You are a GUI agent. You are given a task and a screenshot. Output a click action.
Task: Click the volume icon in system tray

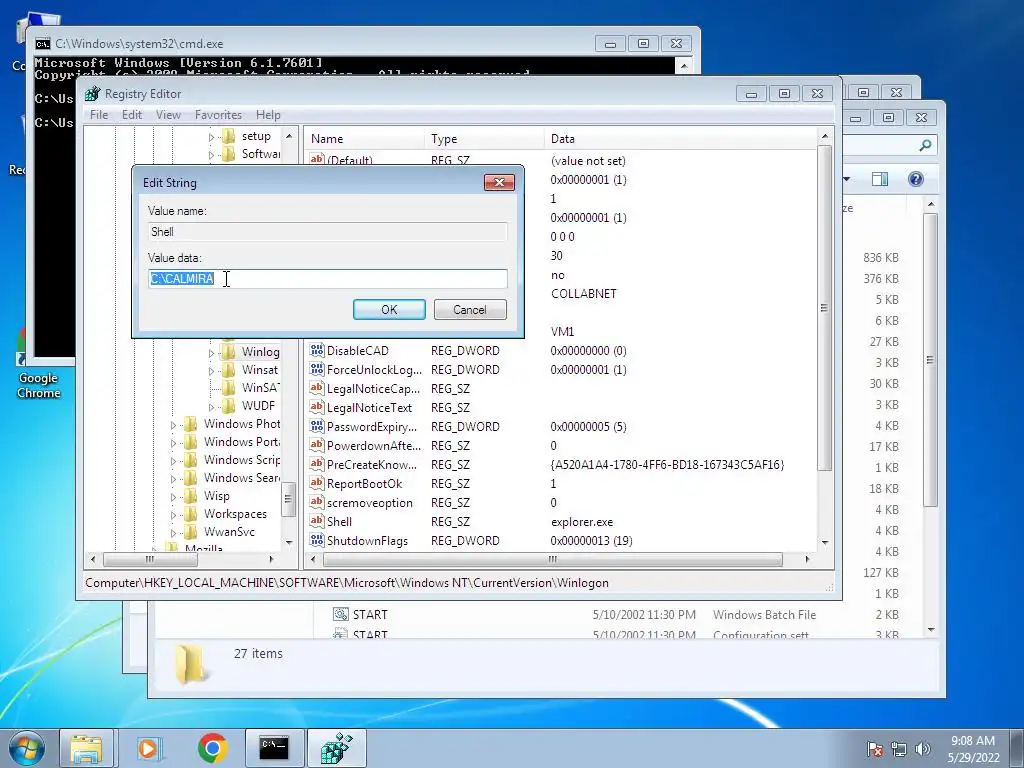point(923,749)
